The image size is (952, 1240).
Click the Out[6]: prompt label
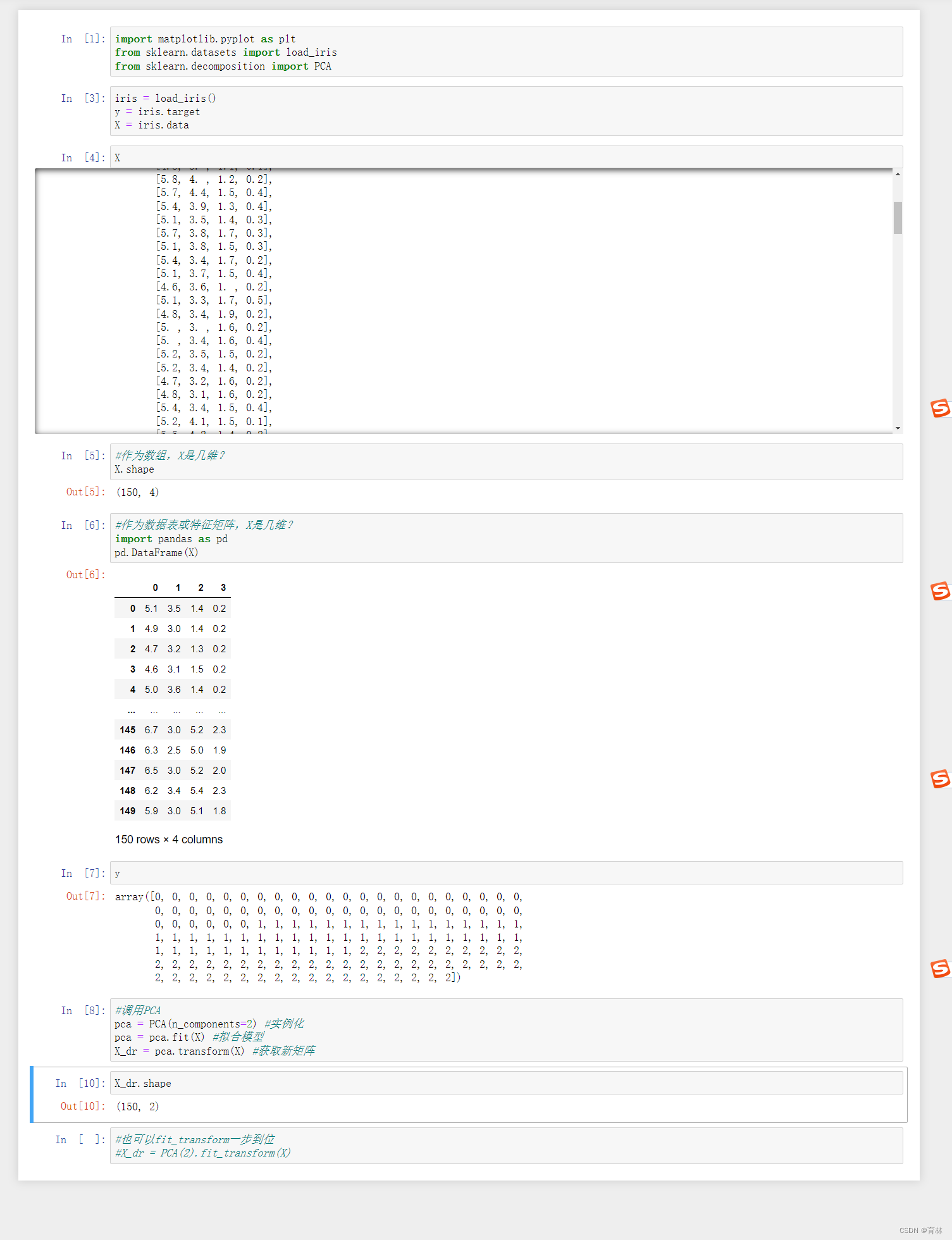click(x=85, y=574)
